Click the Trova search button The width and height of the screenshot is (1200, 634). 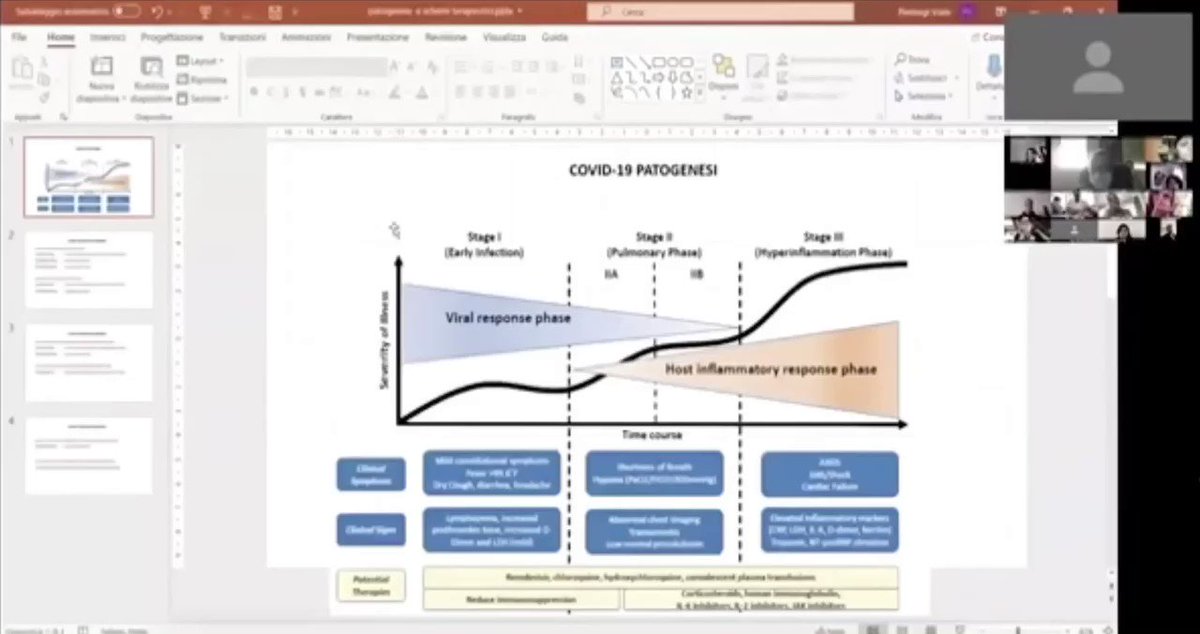[913, 59]
